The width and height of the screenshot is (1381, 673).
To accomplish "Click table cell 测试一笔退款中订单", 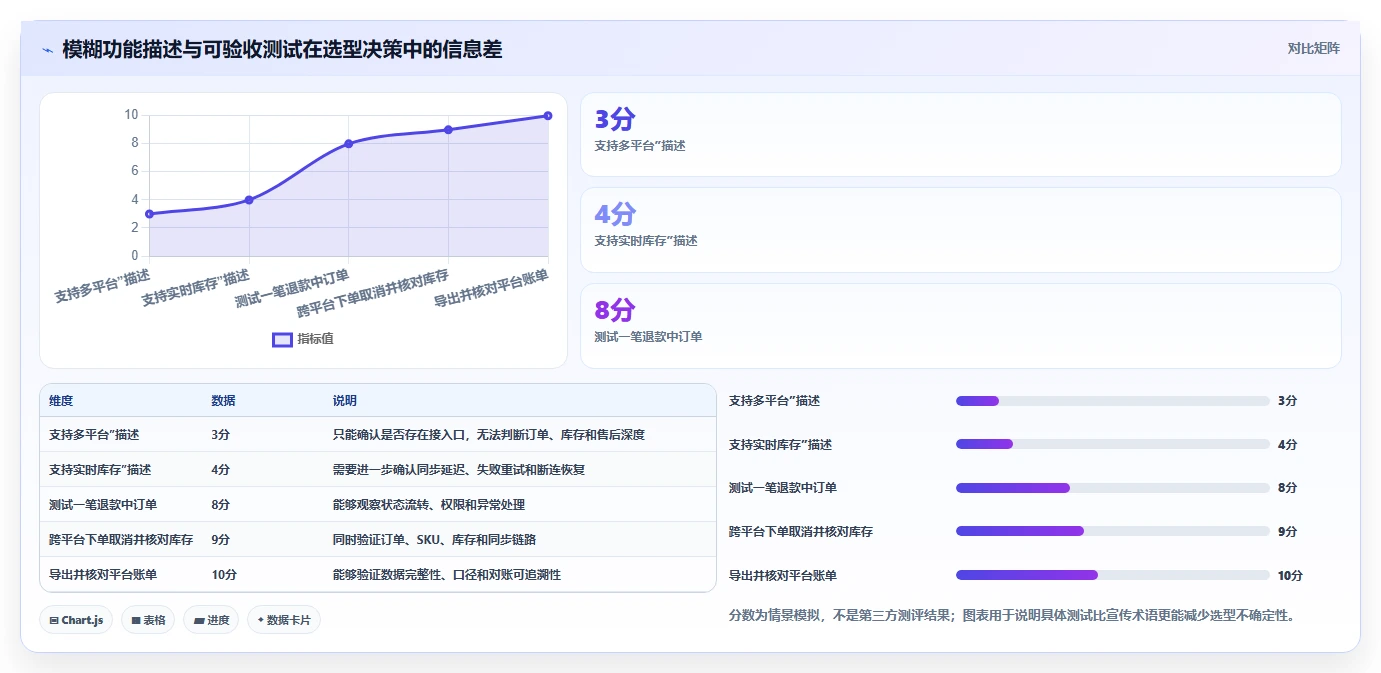I will [103, 505].
